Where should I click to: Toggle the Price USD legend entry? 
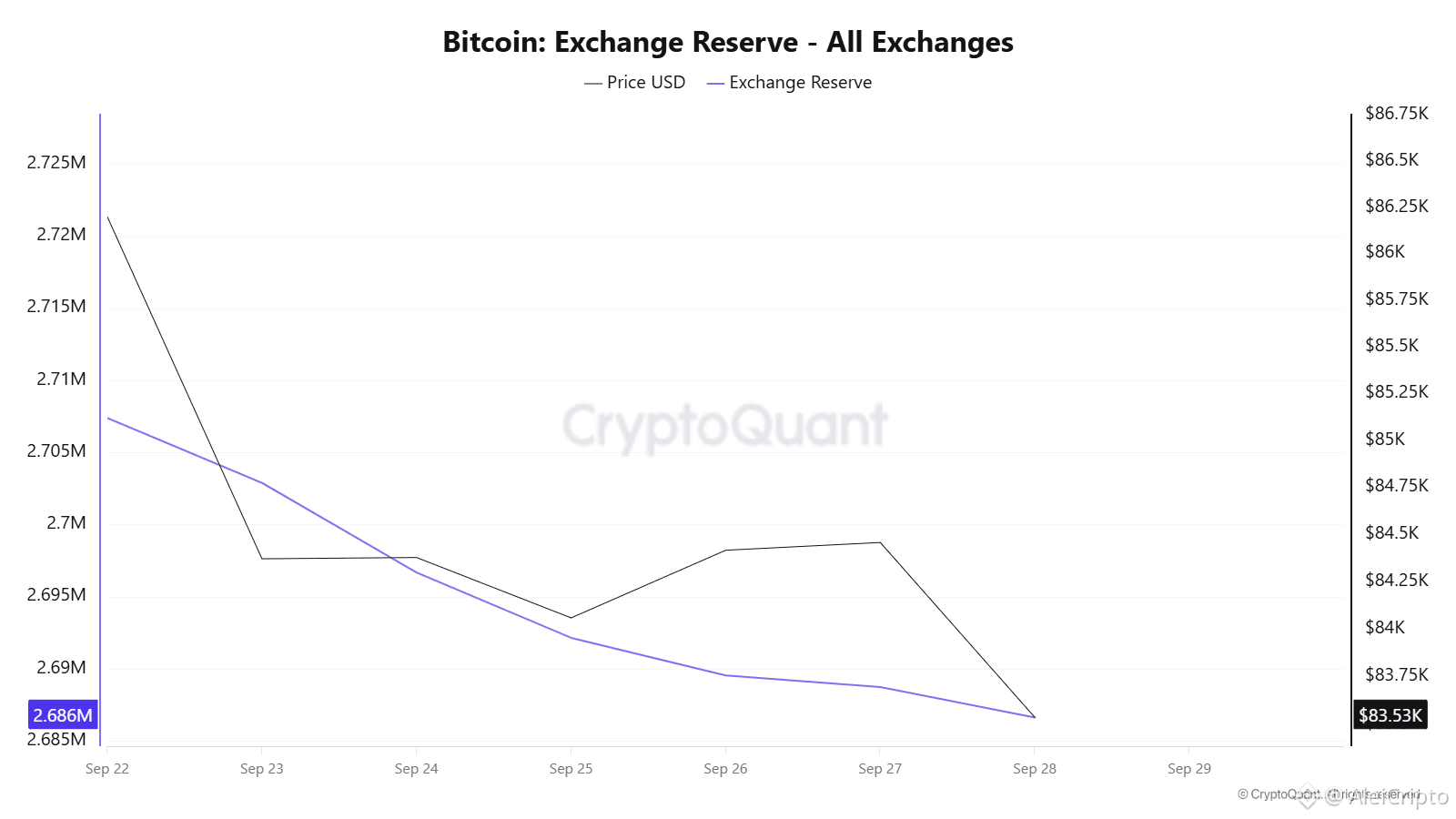coord(634,82)
